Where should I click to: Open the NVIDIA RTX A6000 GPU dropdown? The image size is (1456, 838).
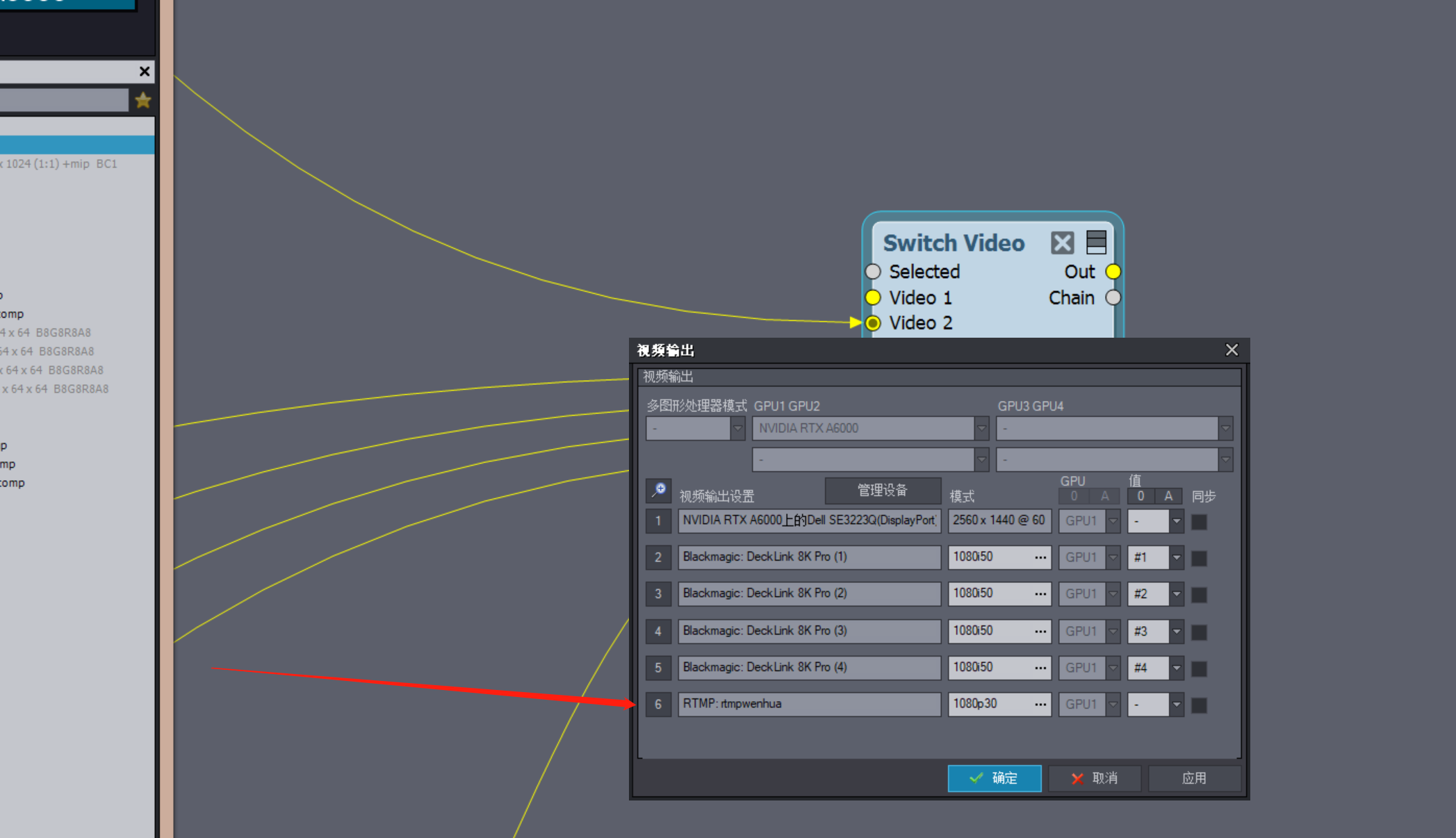tap(981, 429)
